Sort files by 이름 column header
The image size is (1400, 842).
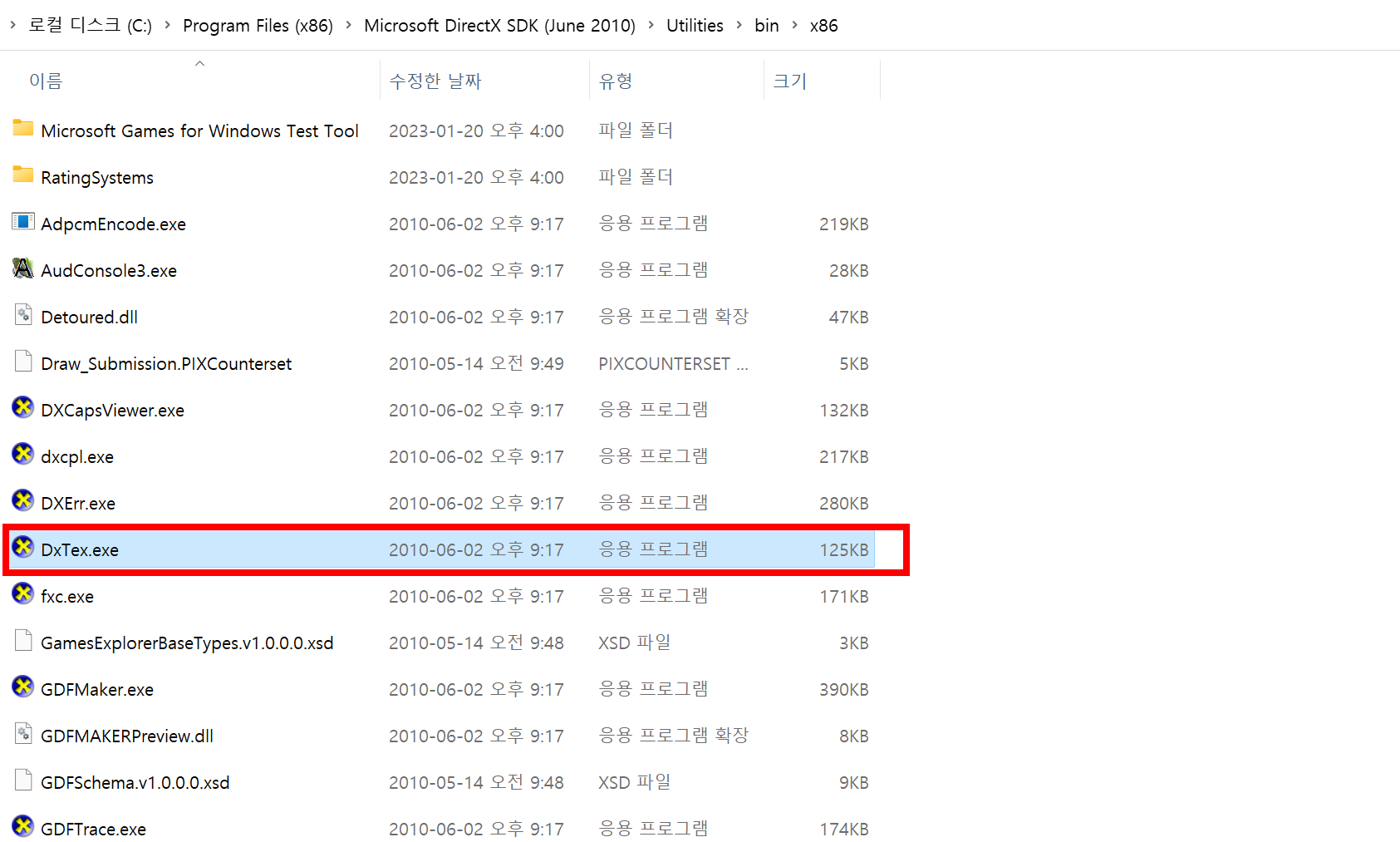click(46, 81)
